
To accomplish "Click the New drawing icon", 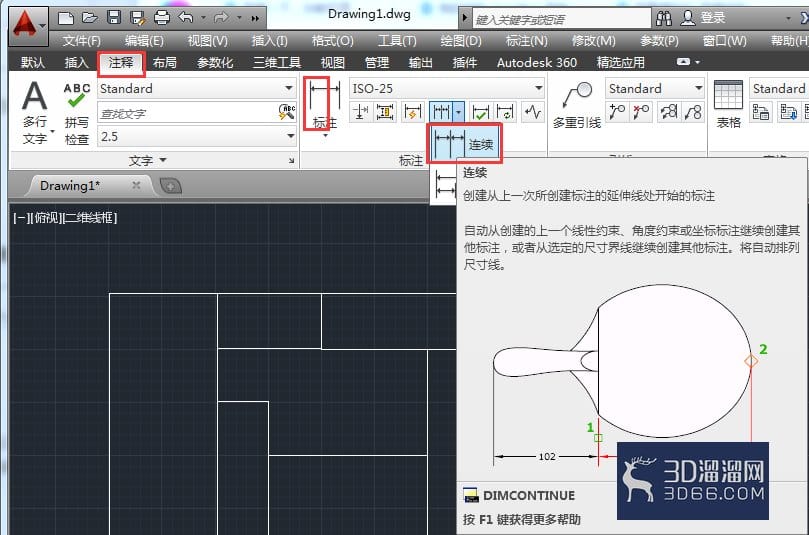I will click(66, 19).
